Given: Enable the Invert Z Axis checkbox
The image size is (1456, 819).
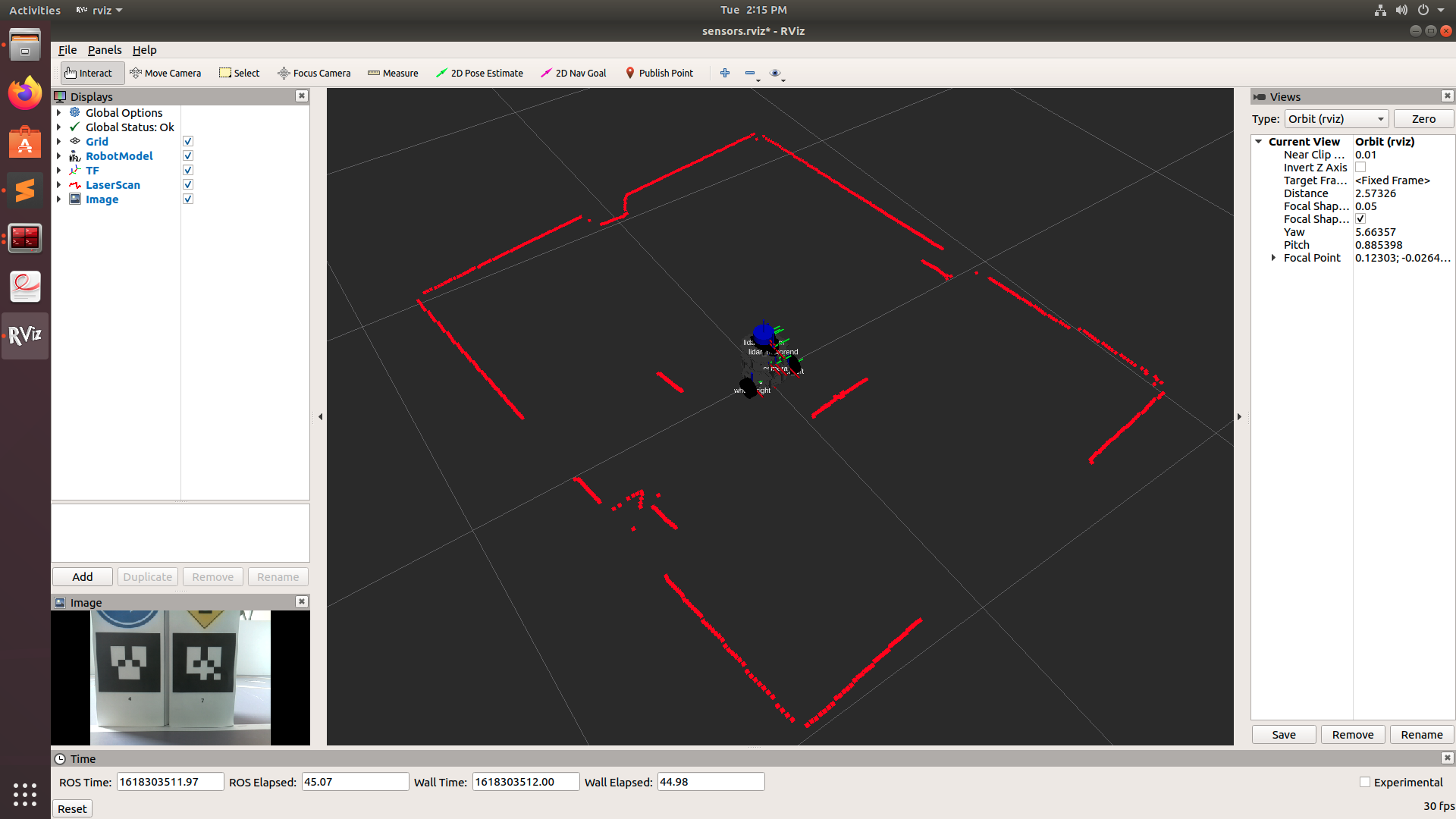Looking at the screenshot, I should 1360,168.
